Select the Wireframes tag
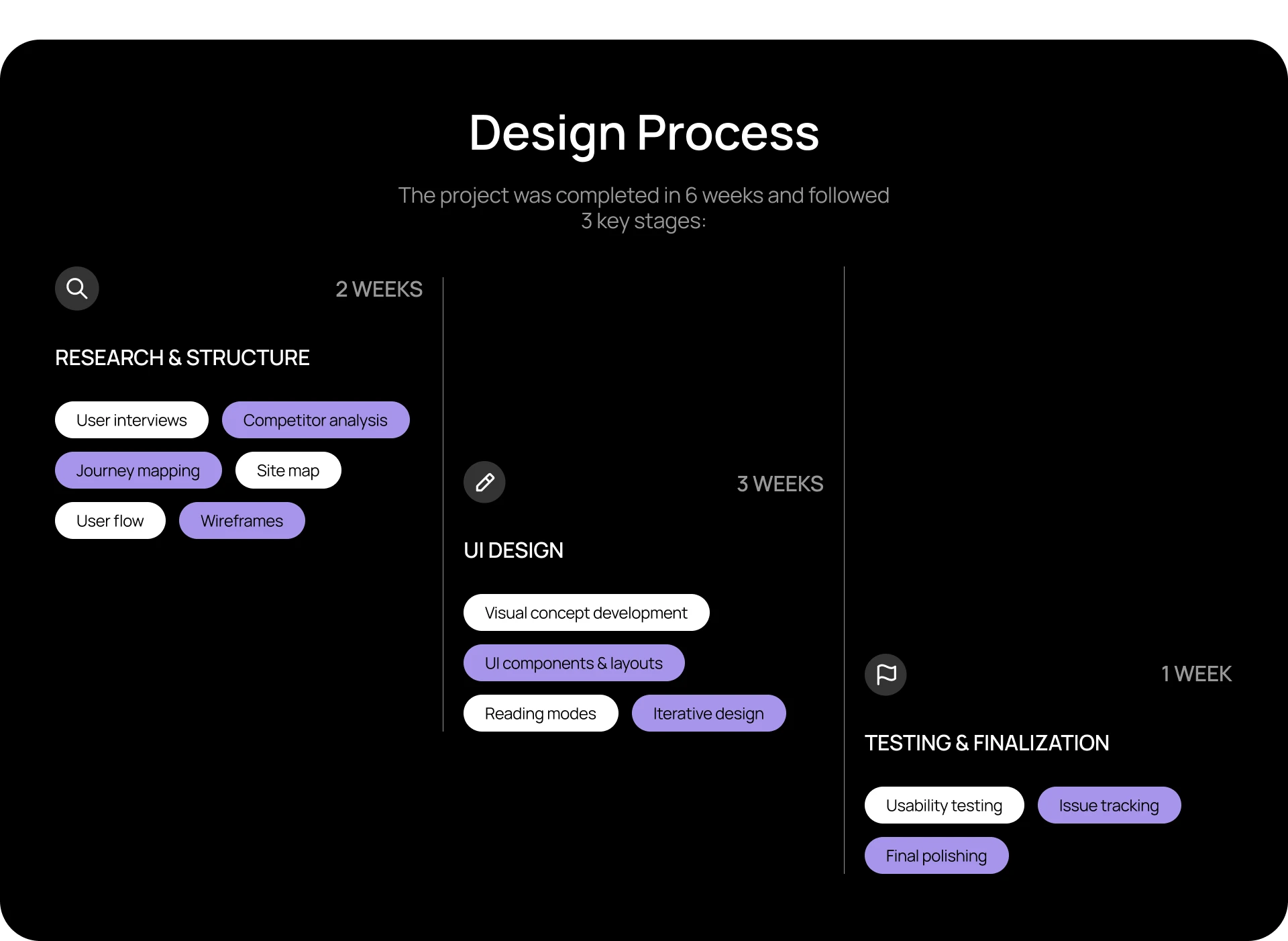This screenshot has width=1288, height=941. (x=241, y=521)
